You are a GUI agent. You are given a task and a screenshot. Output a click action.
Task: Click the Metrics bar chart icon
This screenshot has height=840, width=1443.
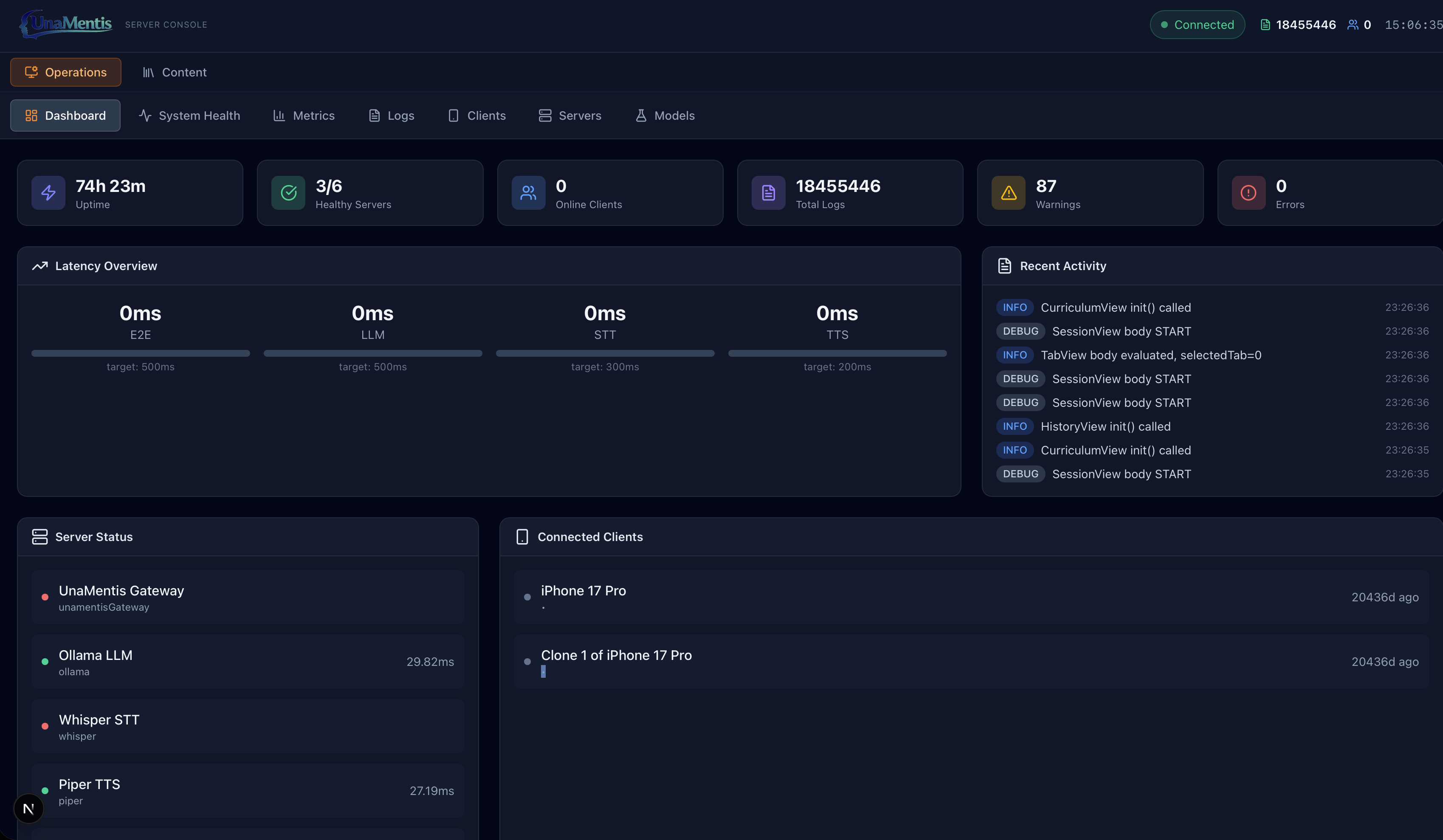[279, 115]
